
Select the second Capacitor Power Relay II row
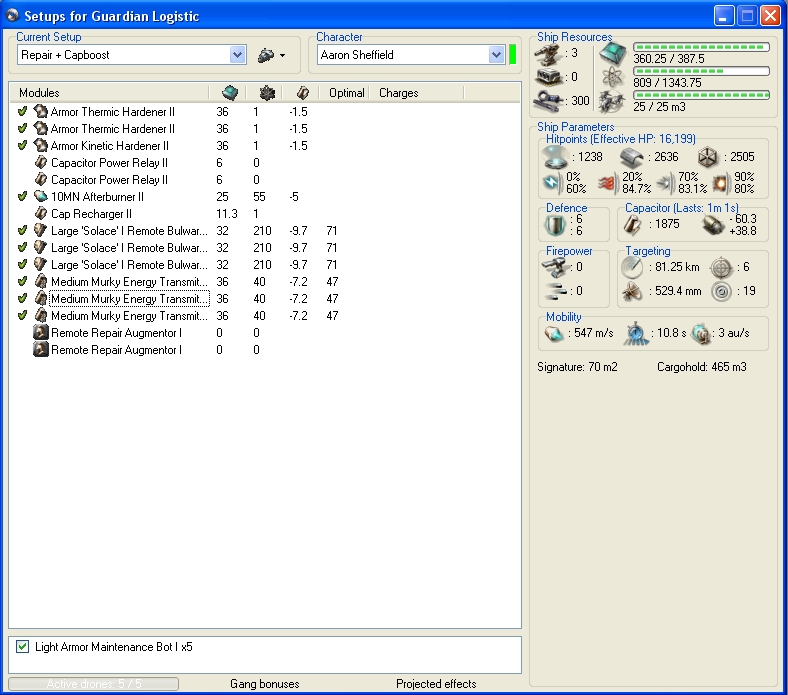pos(264,180)
